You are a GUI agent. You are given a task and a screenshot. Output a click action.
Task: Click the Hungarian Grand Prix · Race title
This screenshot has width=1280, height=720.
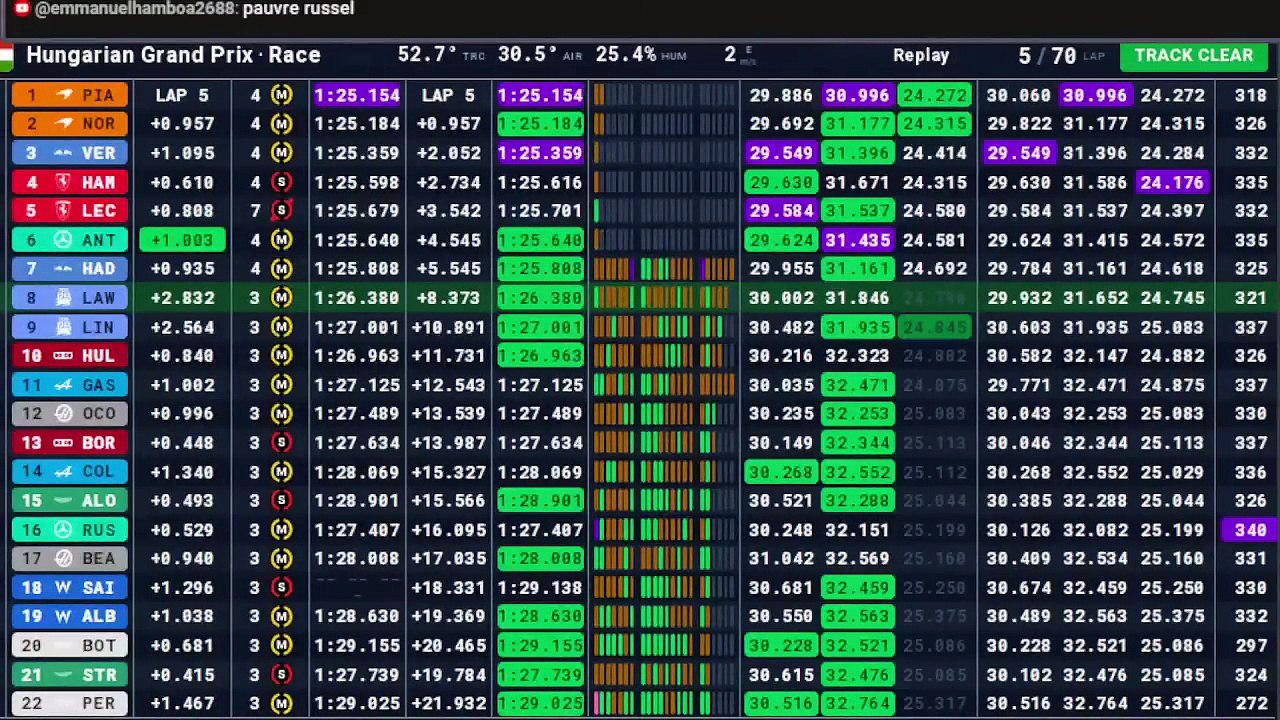click(x=173, y=56)
